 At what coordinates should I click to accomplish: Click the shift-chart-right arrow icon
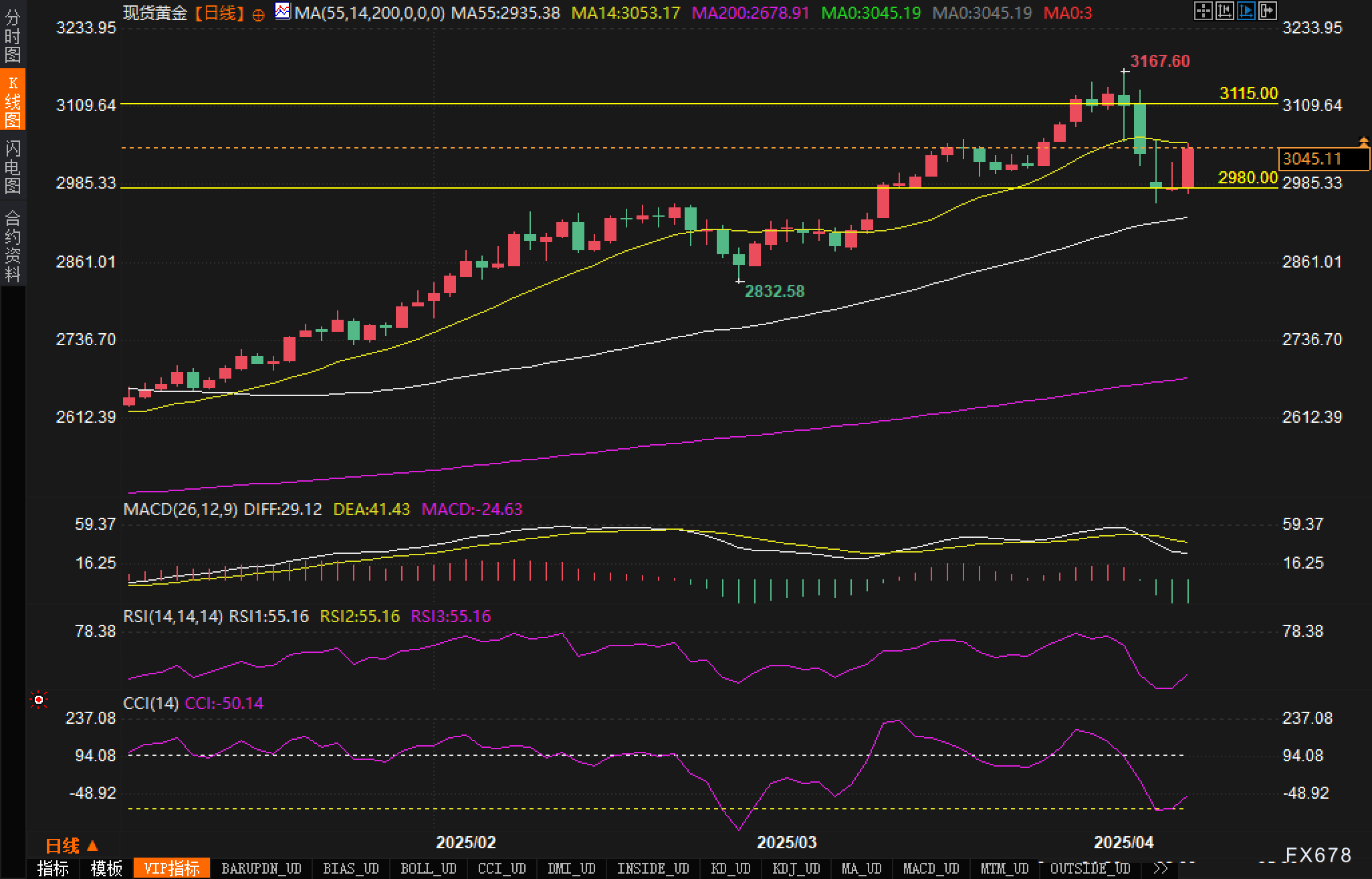tap(1267, 11)
